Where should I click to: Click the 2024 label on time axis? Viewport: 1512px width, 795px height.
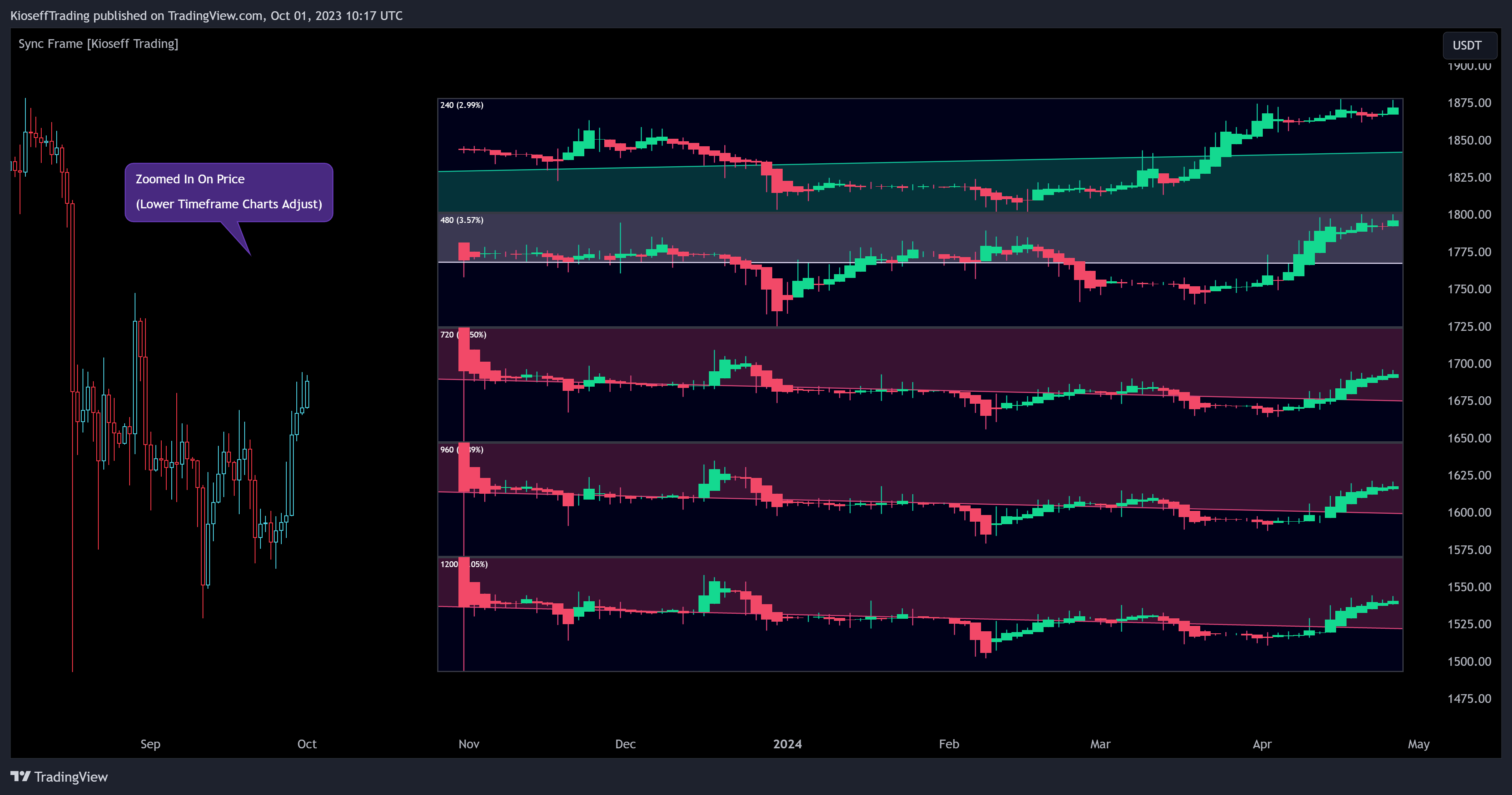coord(787,744)
